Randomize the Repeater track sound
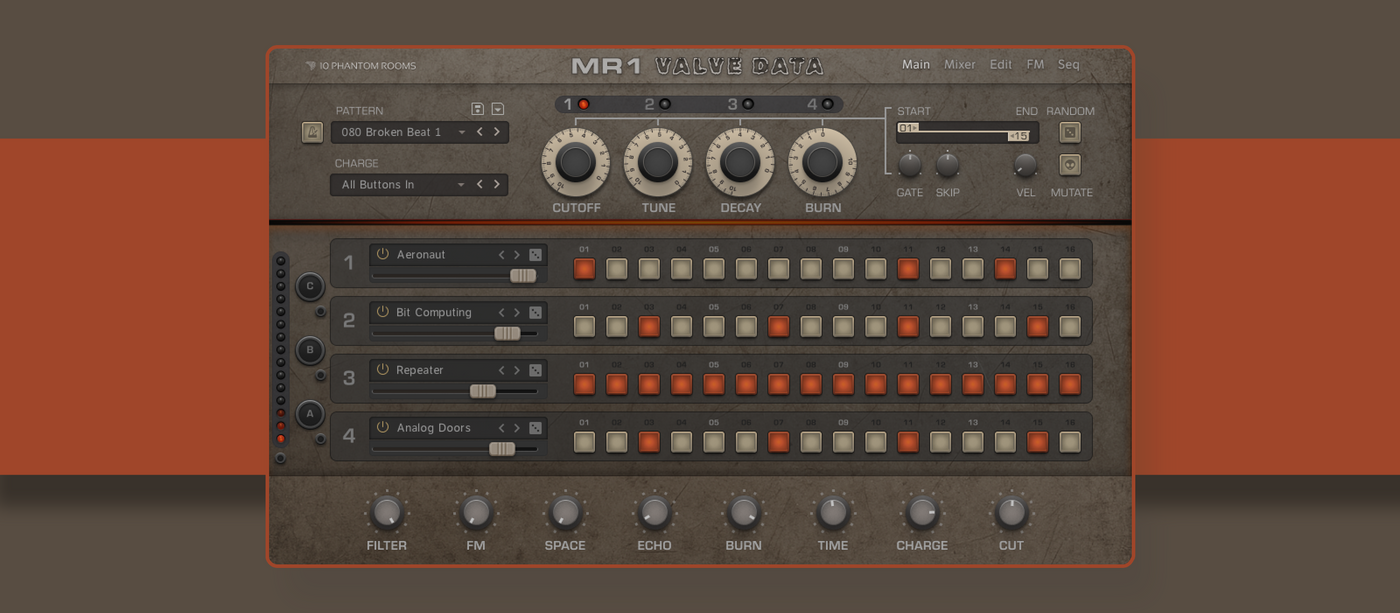 (x=535, y=370)
